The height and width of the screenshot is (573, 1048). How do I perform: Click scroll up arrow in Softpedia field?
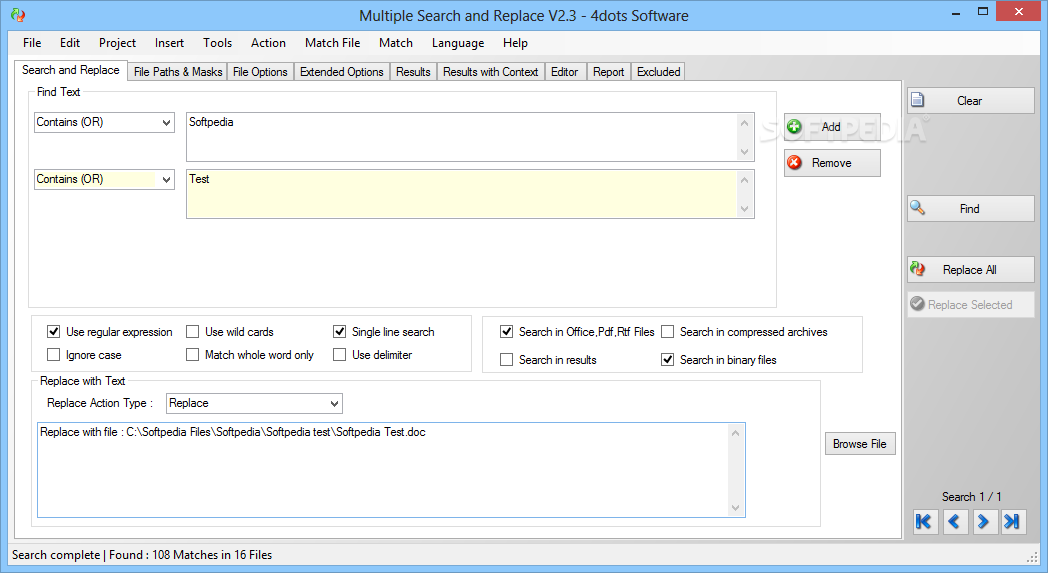click(745, 123)
